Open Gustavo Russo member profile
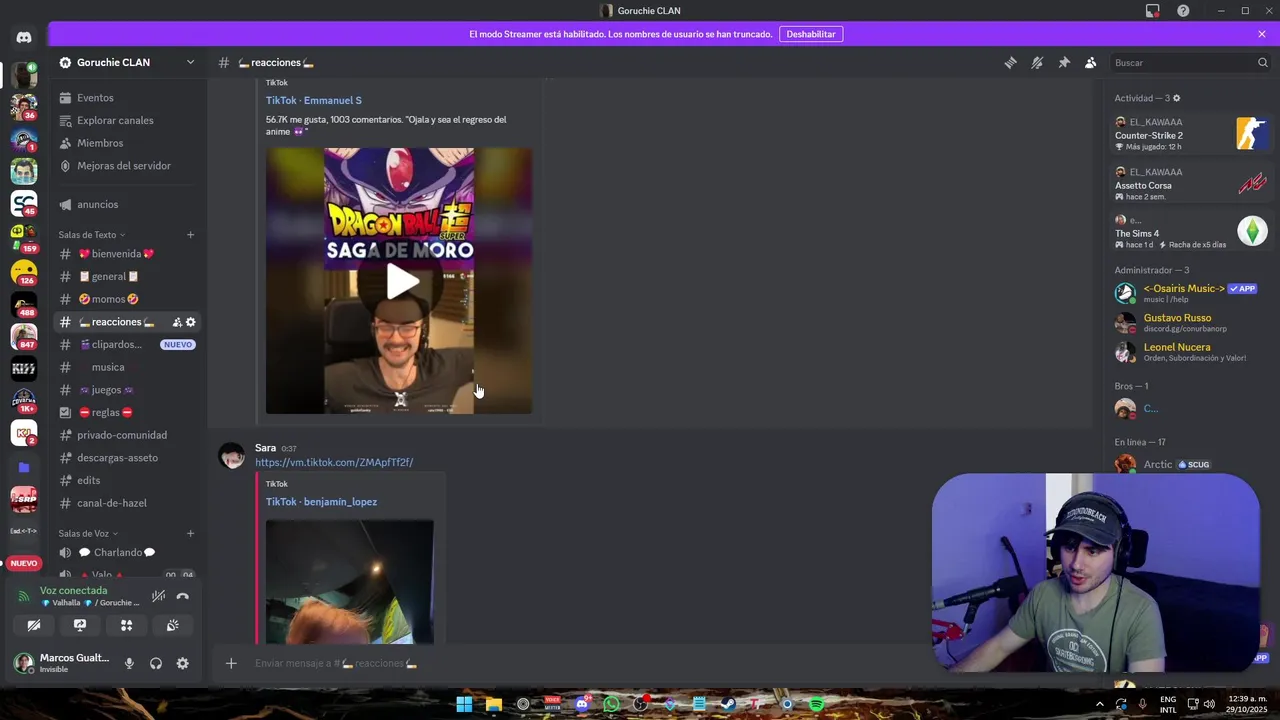This screenshot has width=1280, height=720. point(1190,322)
